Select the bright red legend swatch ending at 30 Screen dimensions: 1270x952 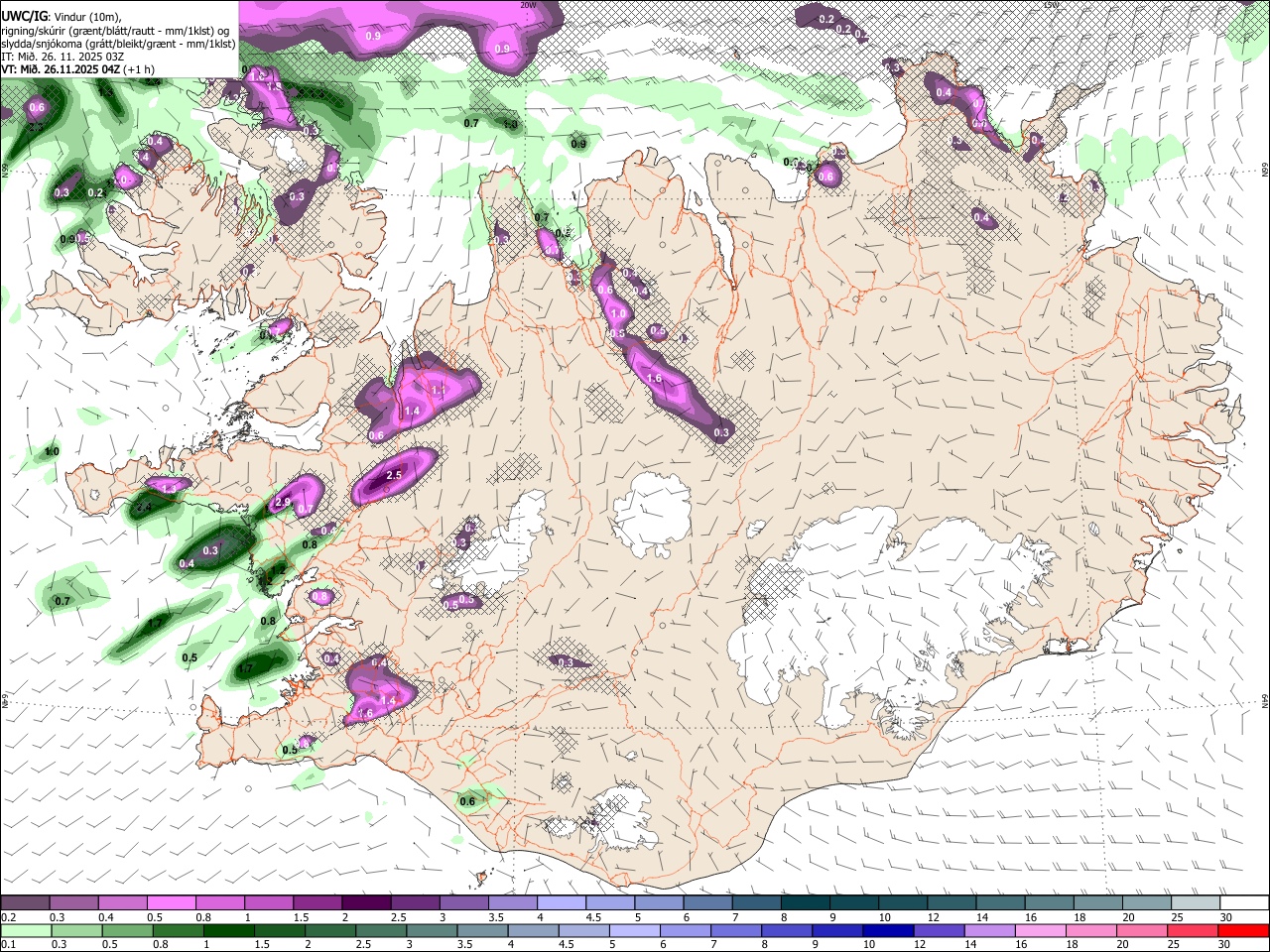pyautogui.click(x=1244, y=930)
